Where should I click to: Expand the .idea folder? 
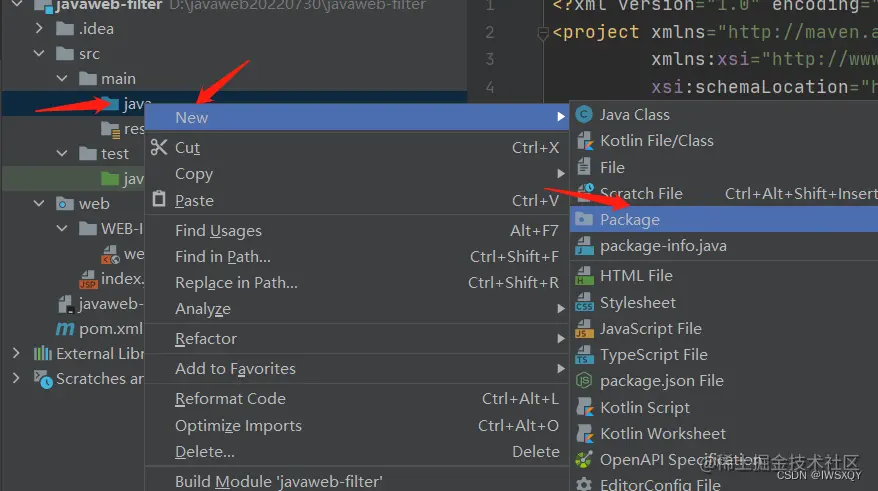click(x=39, y=27)
